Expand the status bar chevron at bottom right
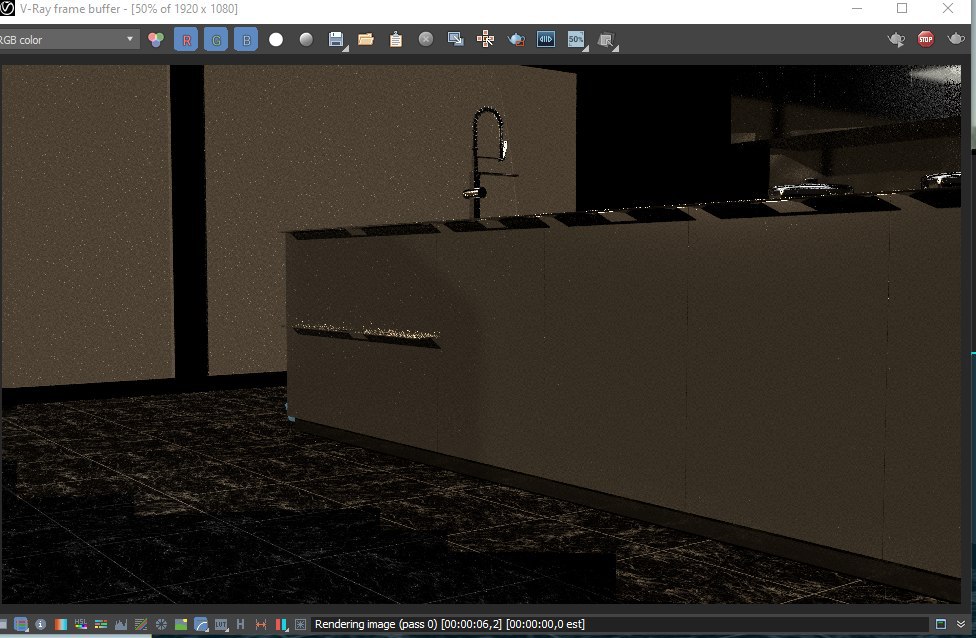 (x=961, y=624)
